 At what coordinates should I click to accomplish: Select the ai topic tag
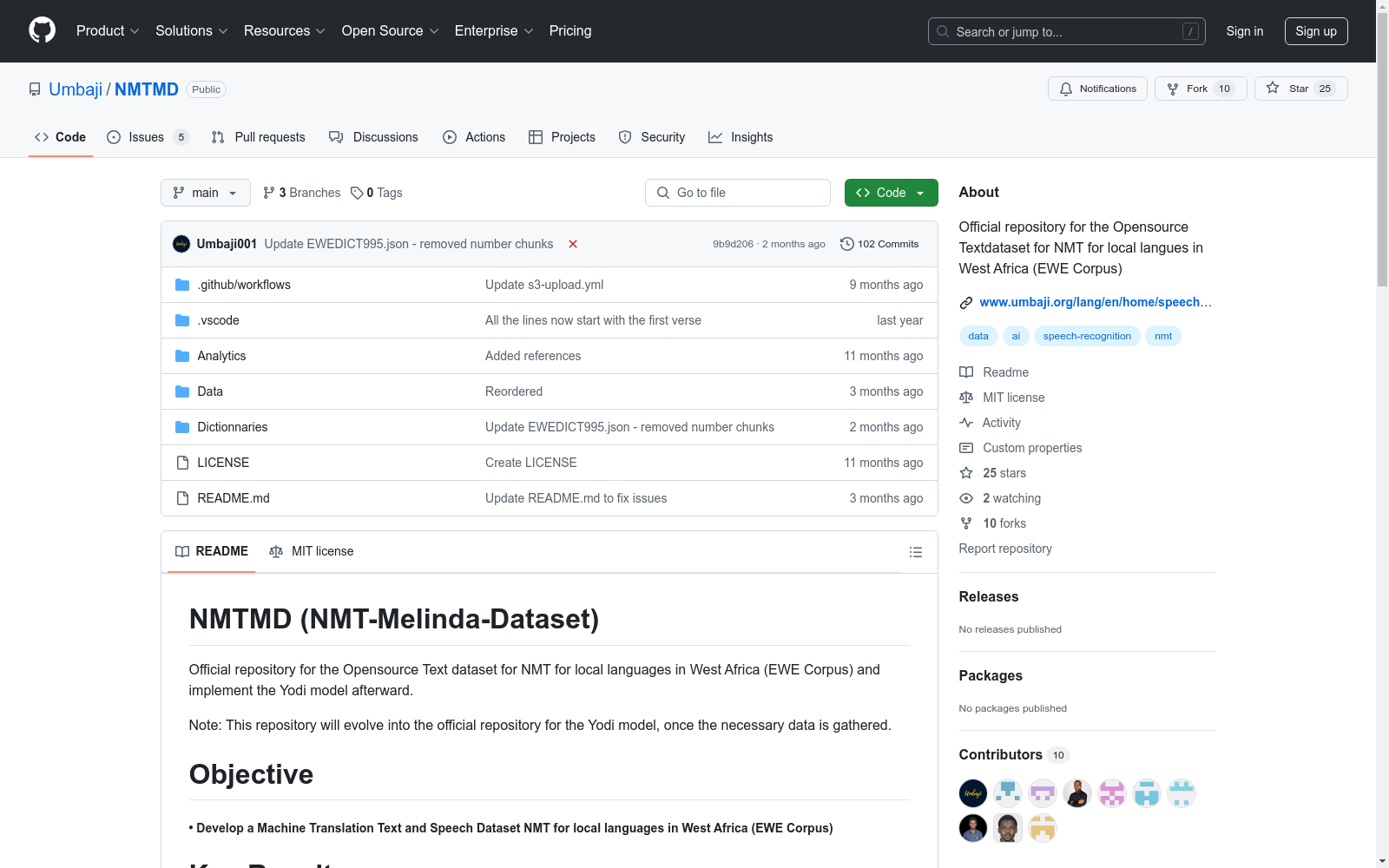tap(1016, 336)
